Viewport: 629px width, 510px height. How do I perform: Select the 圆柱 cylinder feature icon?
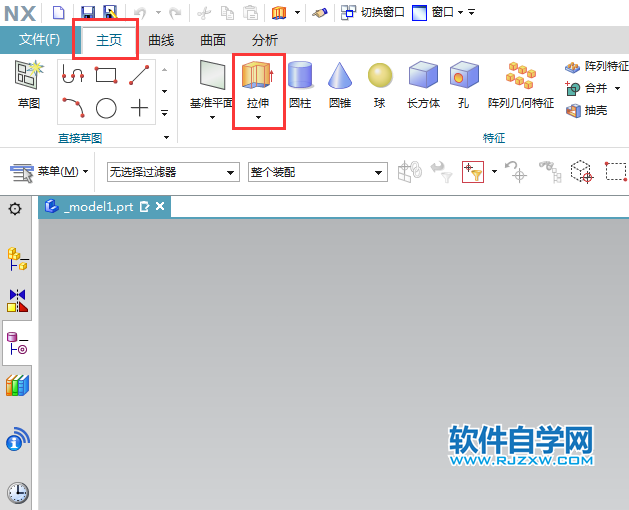point(300,78)
